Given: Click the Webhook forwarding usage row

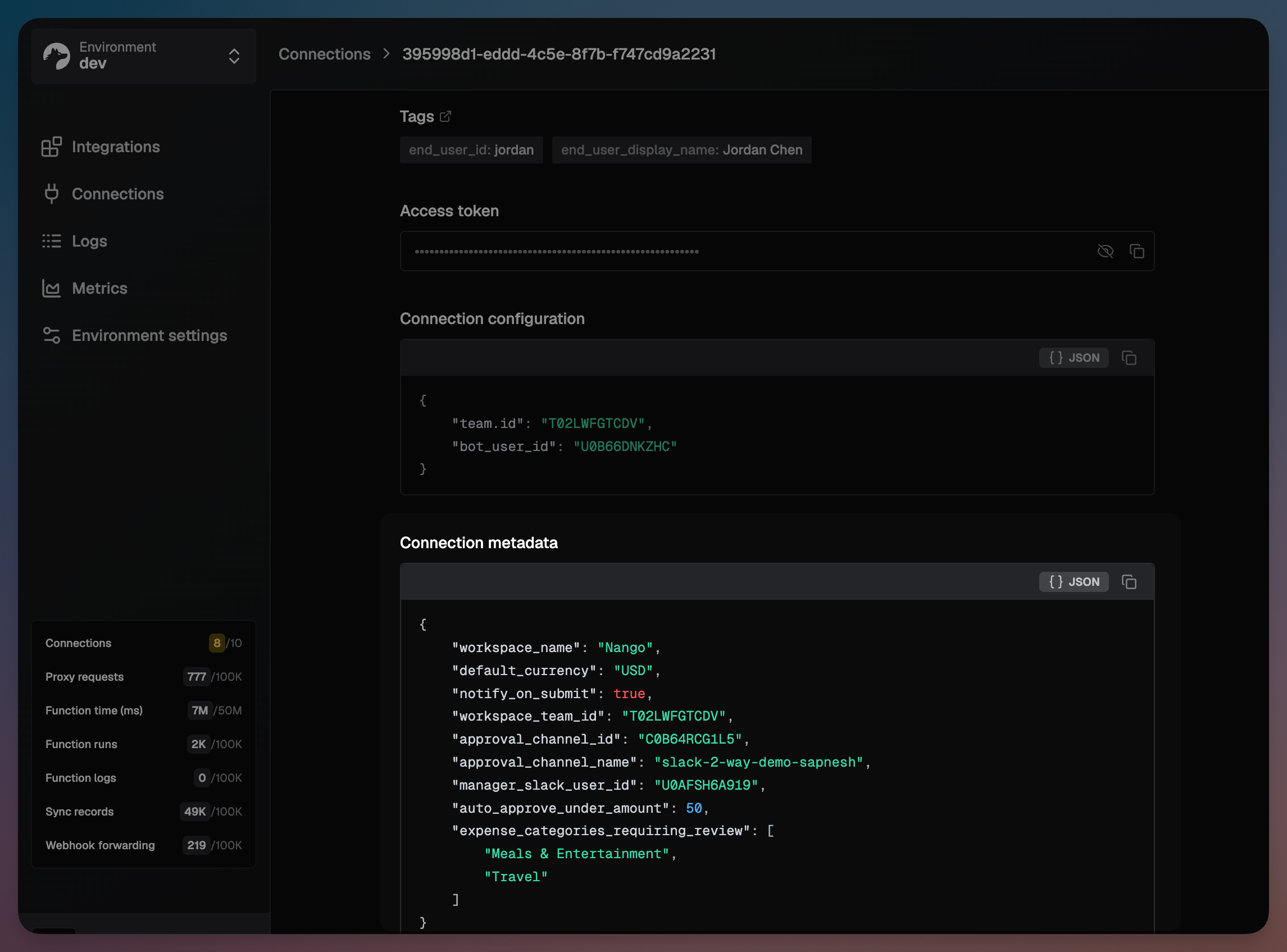Looking at the screenshot, I should (x=143, y=845).
